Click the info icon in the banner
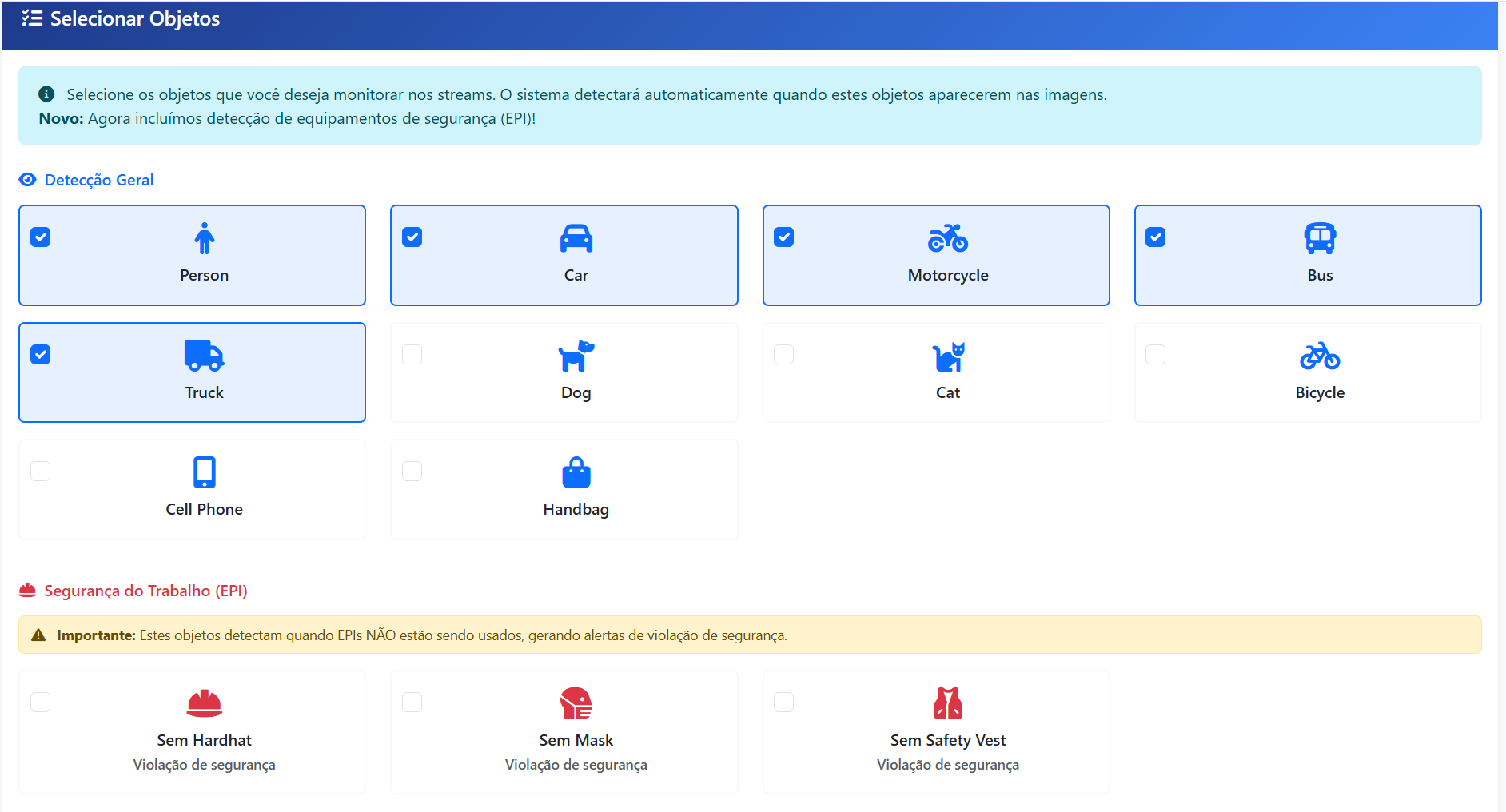 point(46,94)
